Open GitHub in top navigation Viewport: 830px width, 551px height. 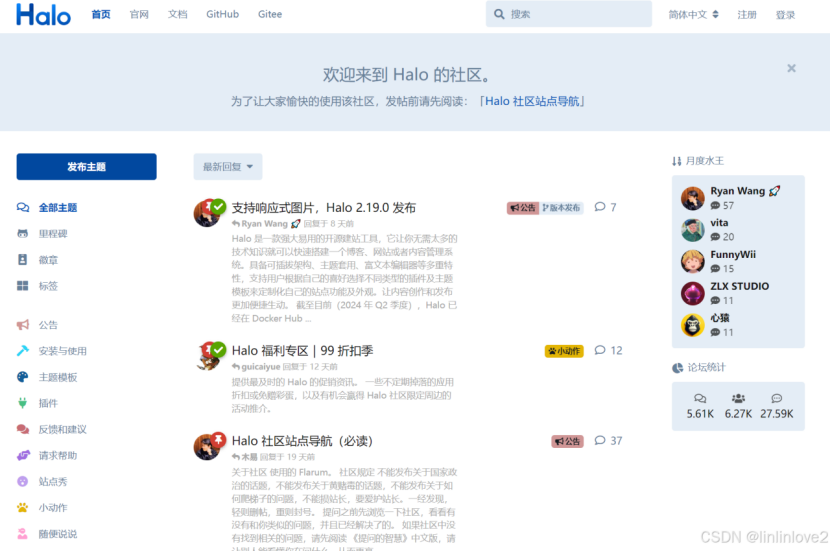[x=222, y=14]
